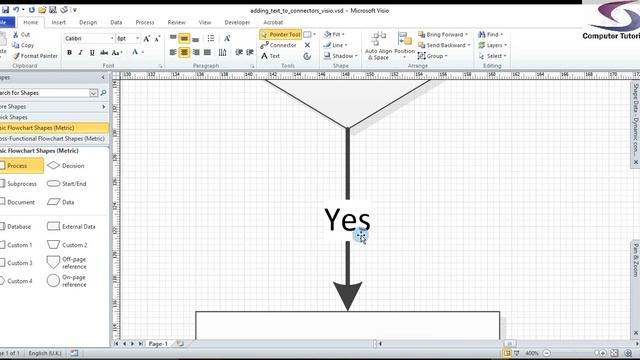Justify the paragraph text
This screenshot has height=360, width=640.
(208, 52)
